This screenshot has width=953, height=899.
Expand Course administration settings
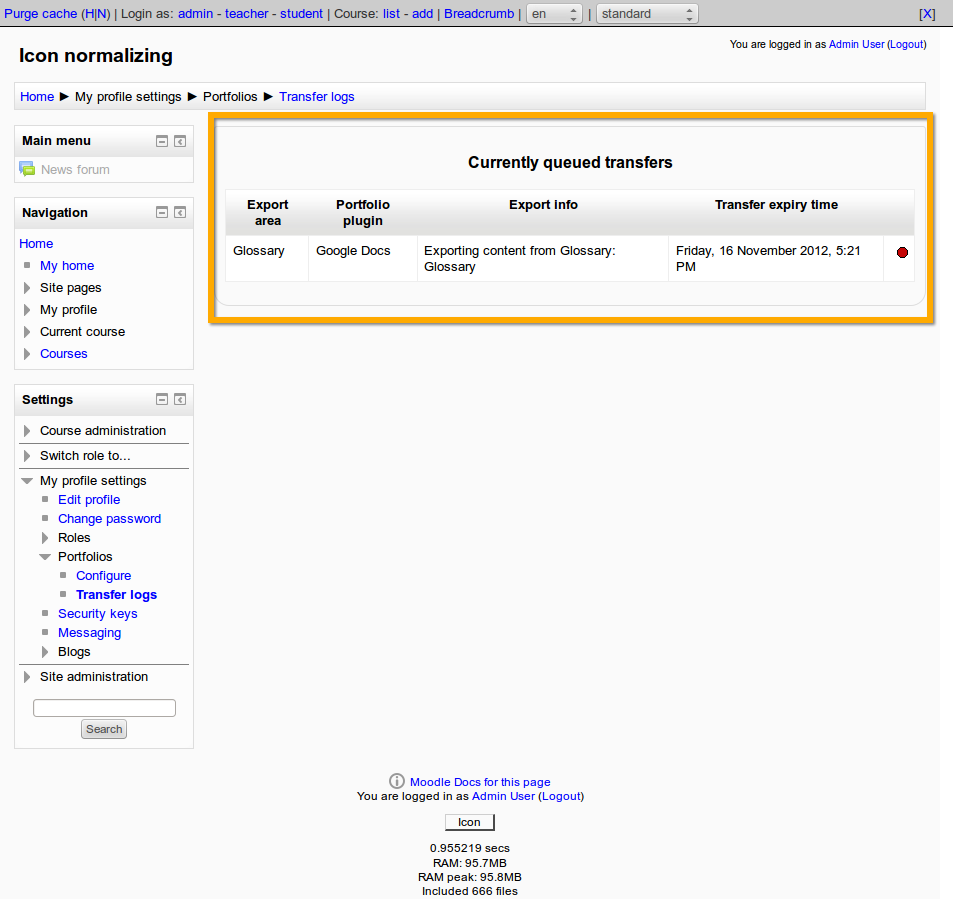(x=27, y=430)
